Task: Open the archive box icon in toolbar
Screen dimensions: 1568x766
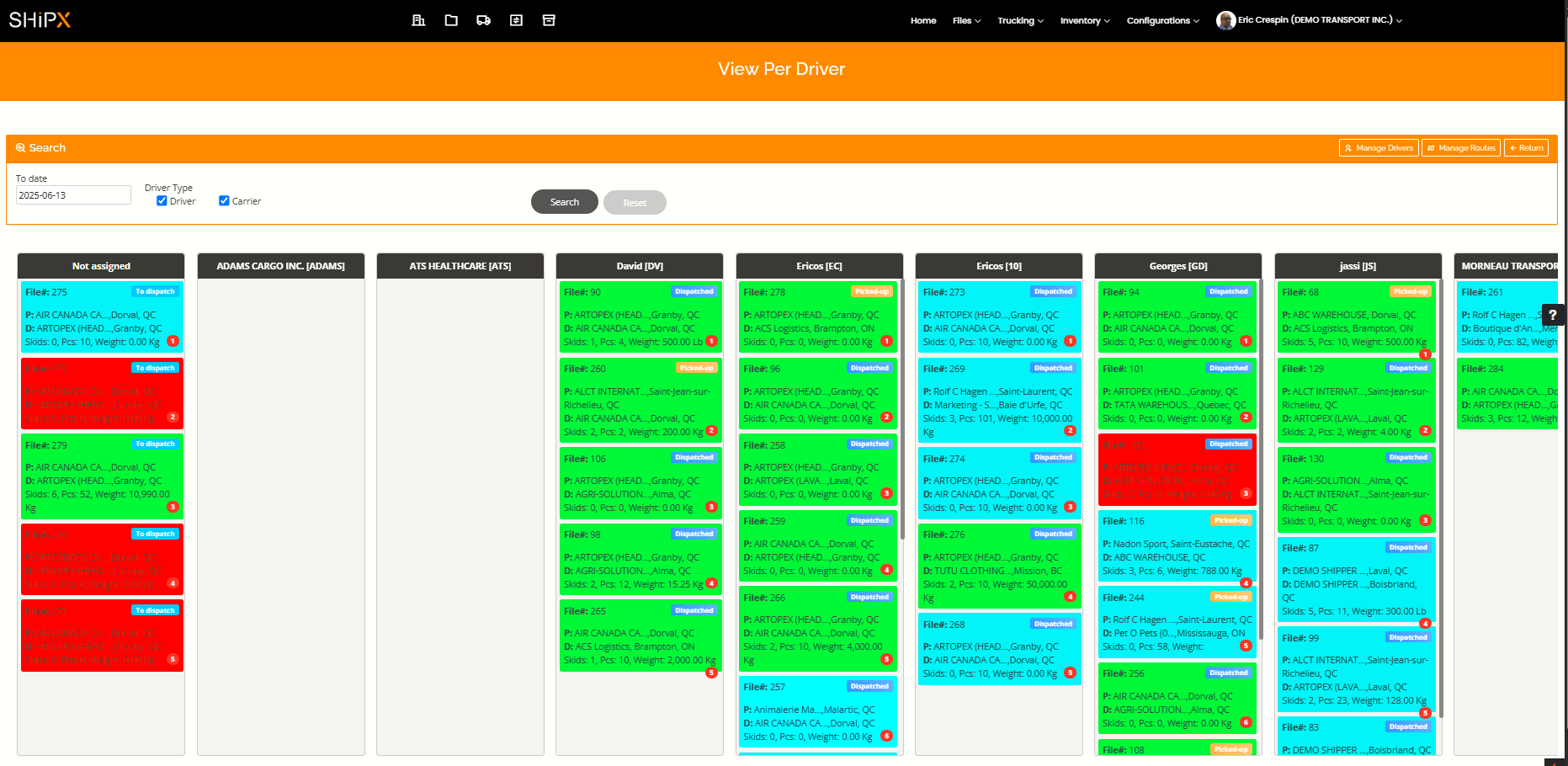Action: 549,20
